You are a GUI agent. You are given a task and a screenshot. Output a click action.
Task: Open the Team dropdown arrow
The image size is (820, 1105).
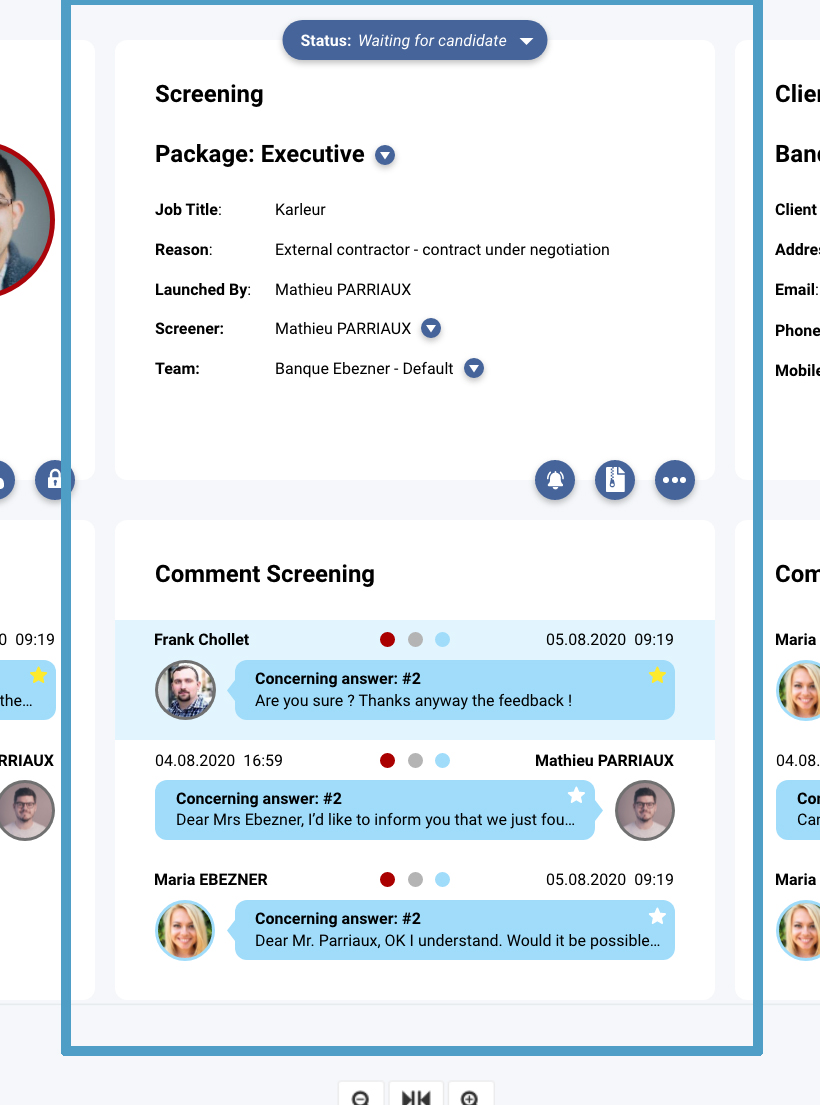(x=474, y=369)
